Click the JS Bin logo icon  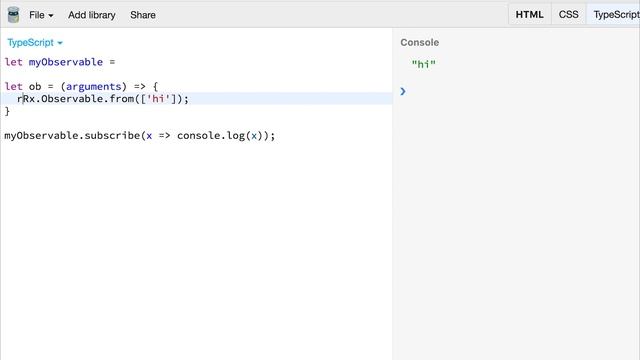coord(13,15)
